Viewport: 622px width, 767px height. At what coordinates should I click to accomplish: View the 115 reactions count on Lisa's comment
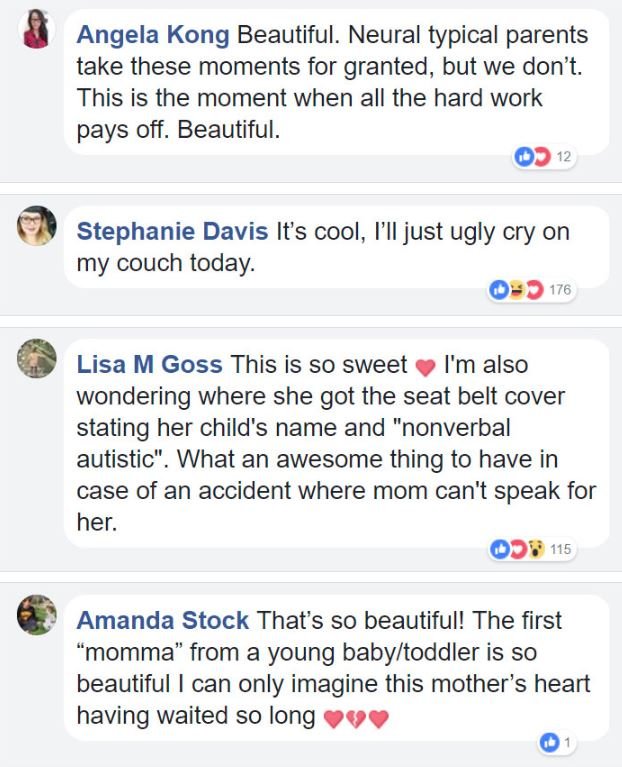(560, 549)
